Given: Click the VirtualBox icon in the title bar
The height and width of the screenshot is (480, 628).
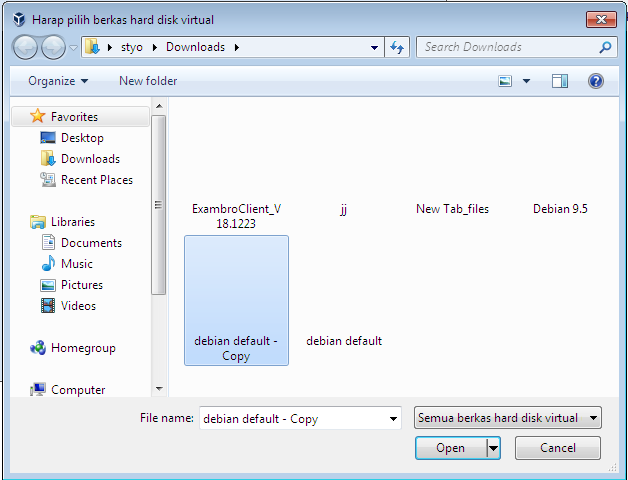Looking at the screenshot, I should click(x=19, y=19).
